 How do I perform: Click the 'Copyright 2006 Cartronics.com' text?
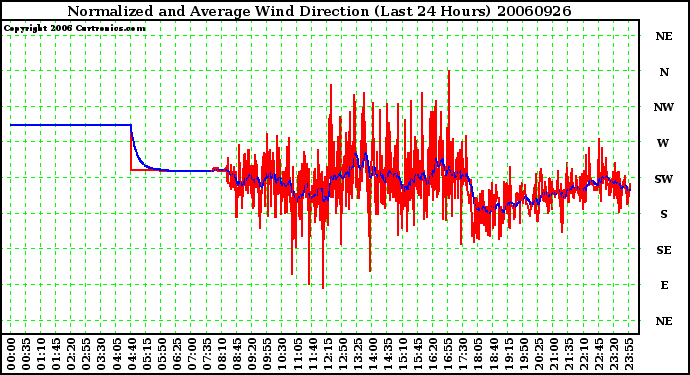pyautogui.click(x=74, y=29)
